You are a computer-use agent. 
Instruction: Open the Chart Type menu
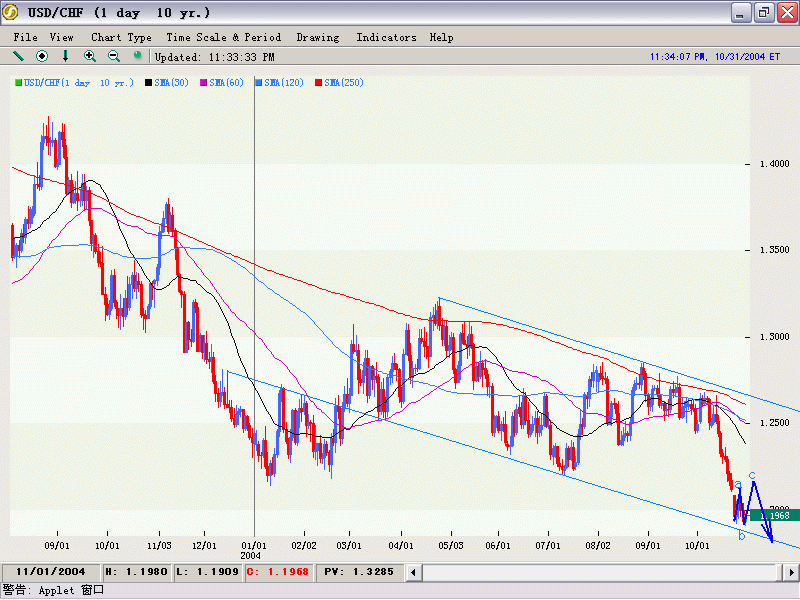coord(121,37)
